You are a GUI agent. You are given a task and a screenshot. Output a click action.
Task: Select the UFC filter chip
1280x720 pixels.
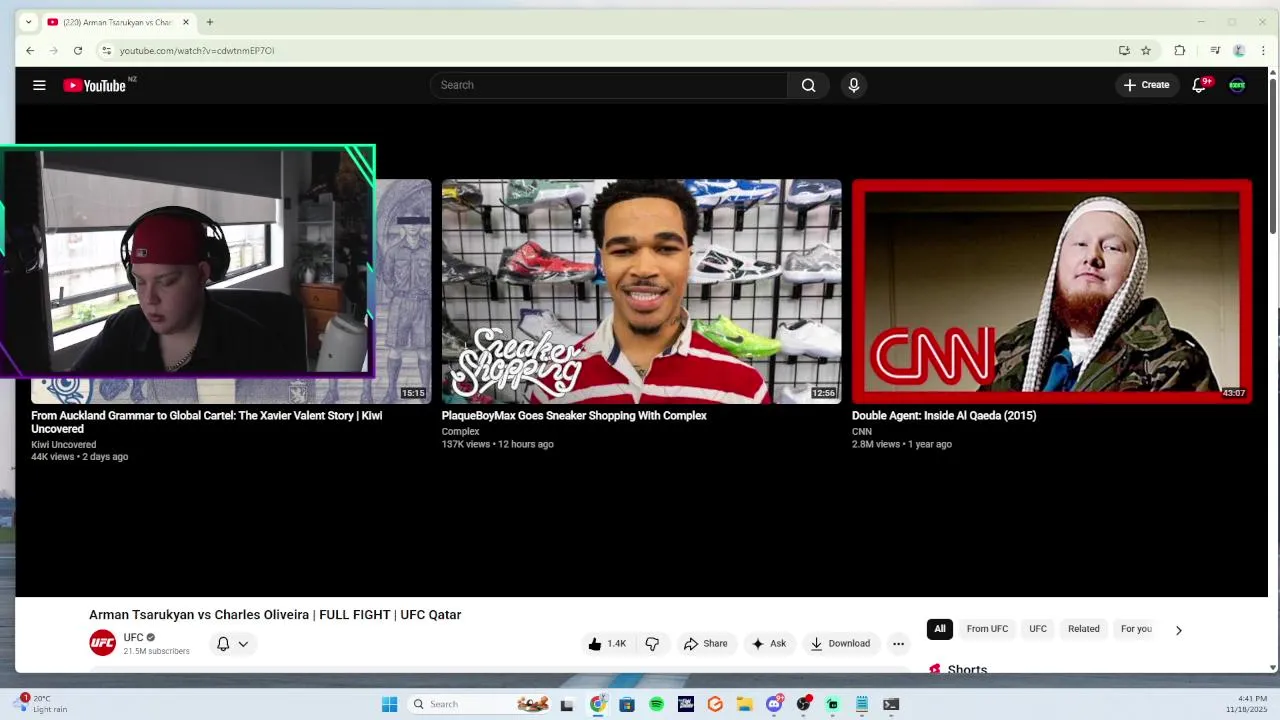coord(1038,629)
